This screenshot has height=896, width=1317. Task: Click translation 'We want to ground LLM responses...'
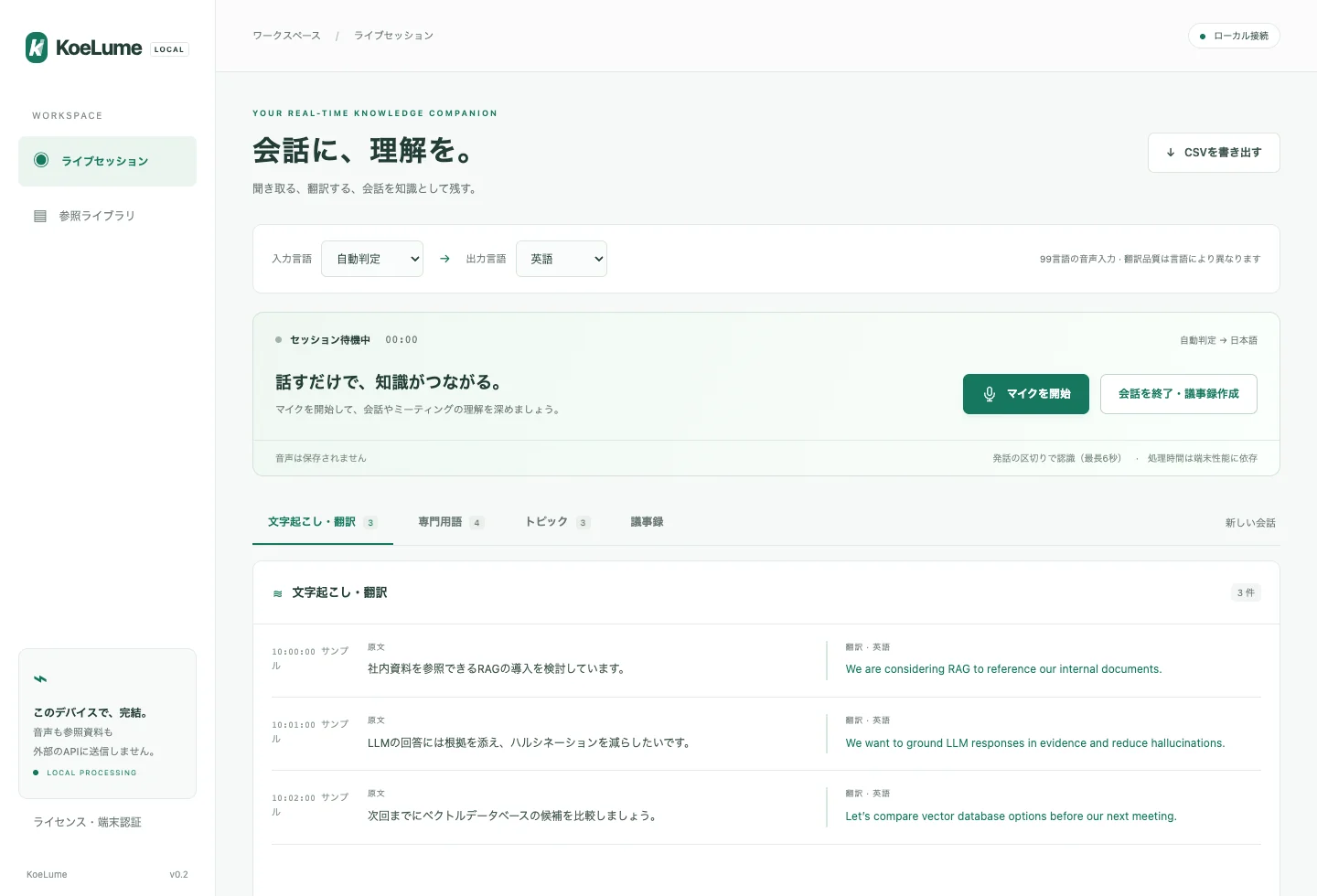pos(1035,743)
